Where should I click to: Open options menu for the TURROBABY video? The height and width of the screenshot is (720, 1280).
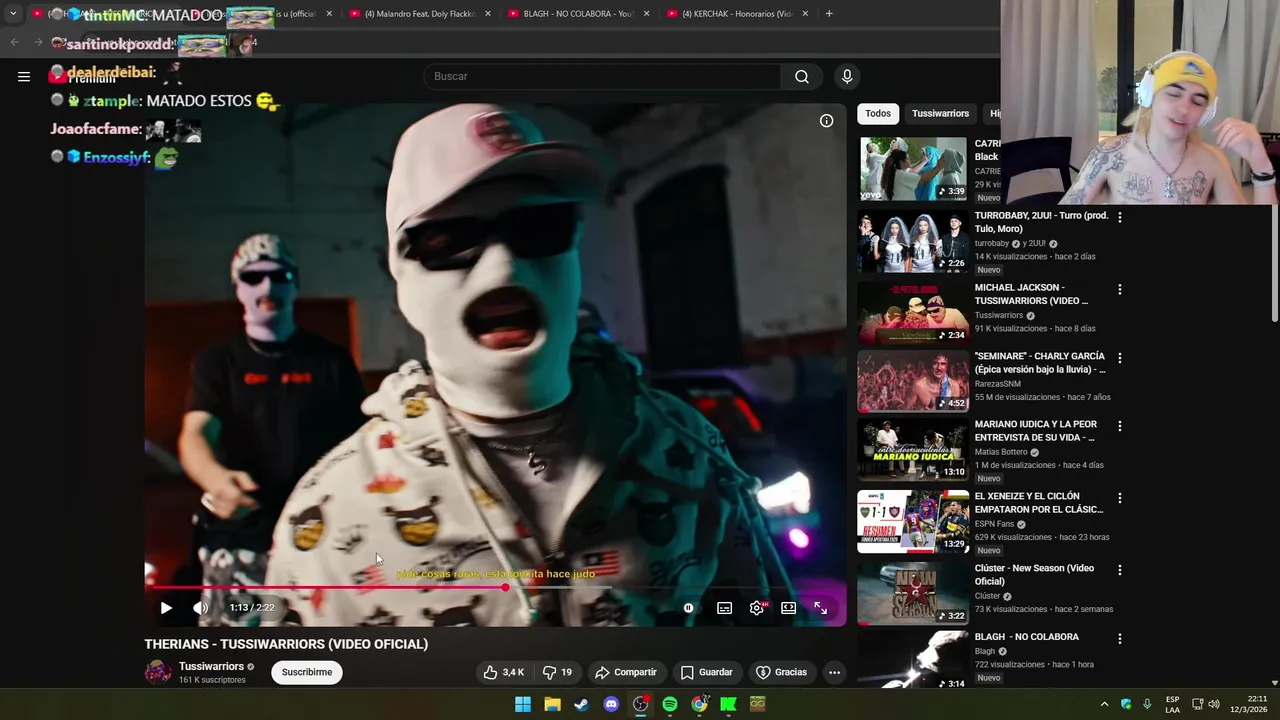coord(1119,217)
